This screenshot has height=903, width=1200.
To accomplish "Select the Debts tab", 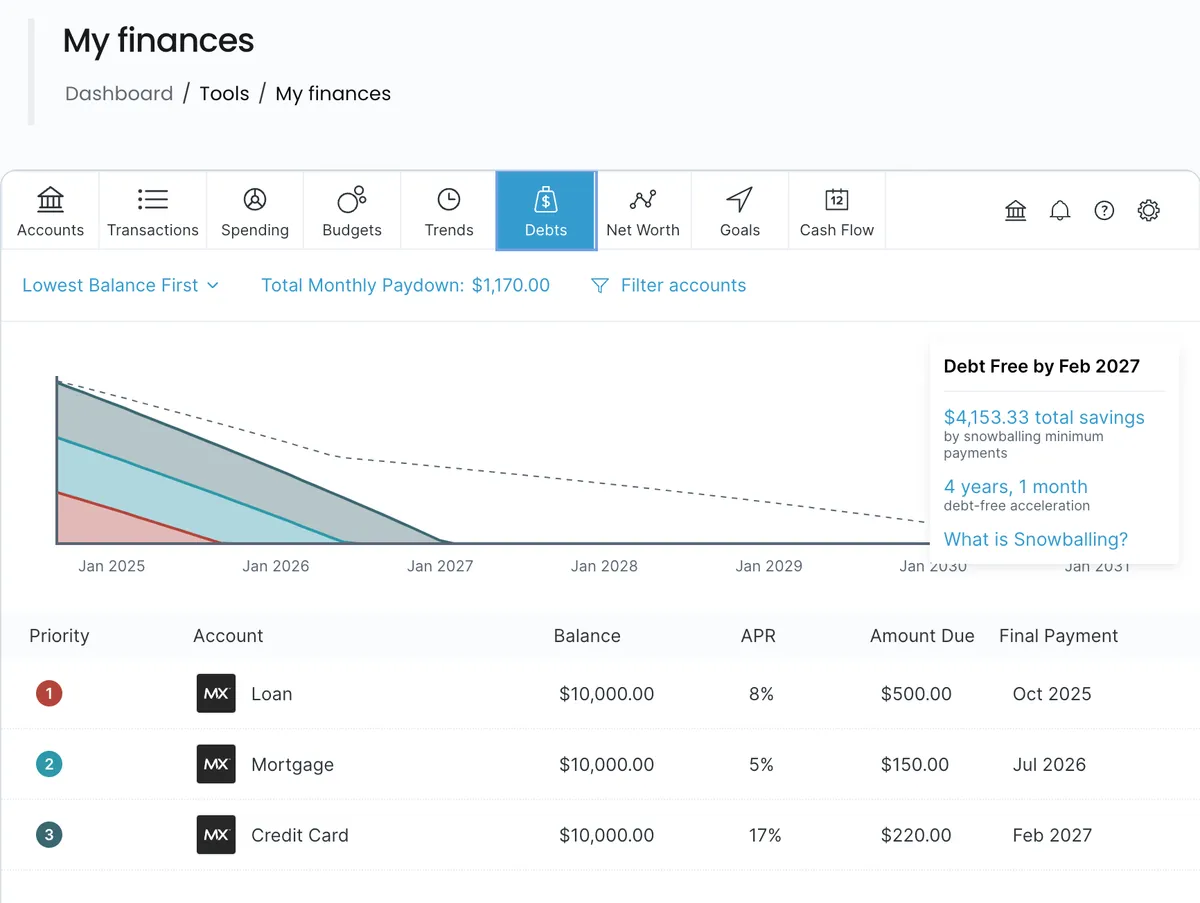I will [545, 210].
